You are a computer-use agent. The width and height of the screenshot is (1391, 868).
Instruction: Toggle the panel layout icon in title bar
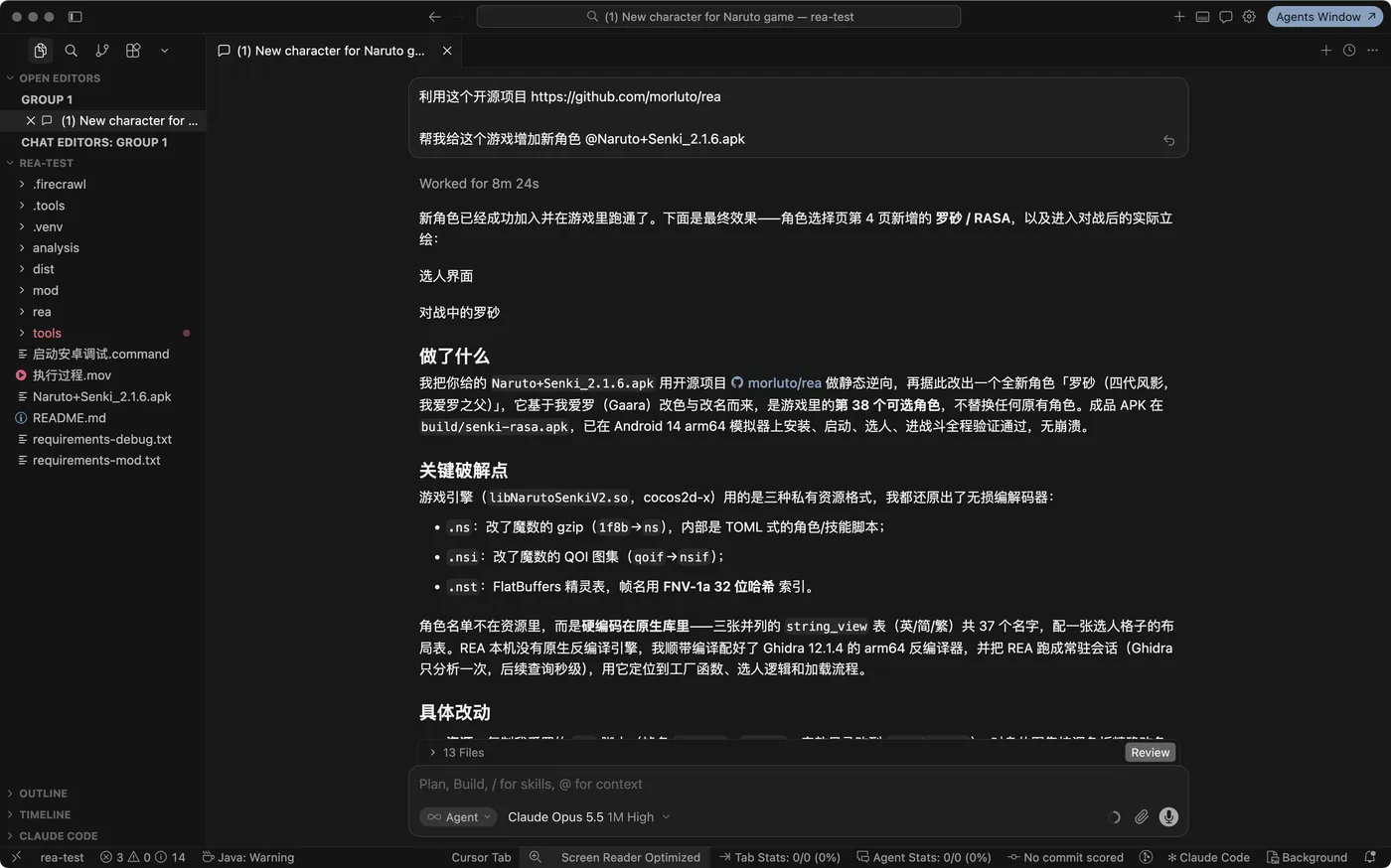point(1202,17)
